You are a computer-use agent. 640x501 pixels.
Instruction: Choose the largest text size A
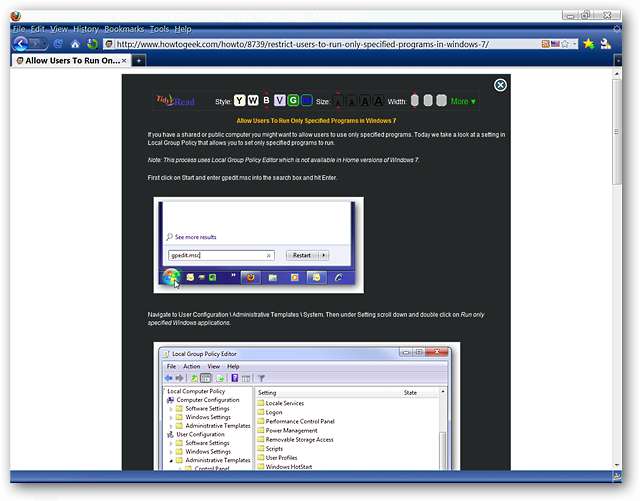[378, 101]
